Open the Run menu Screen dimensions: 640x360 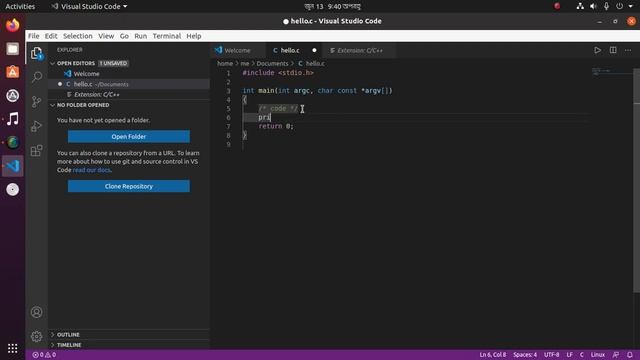(140, 36)
